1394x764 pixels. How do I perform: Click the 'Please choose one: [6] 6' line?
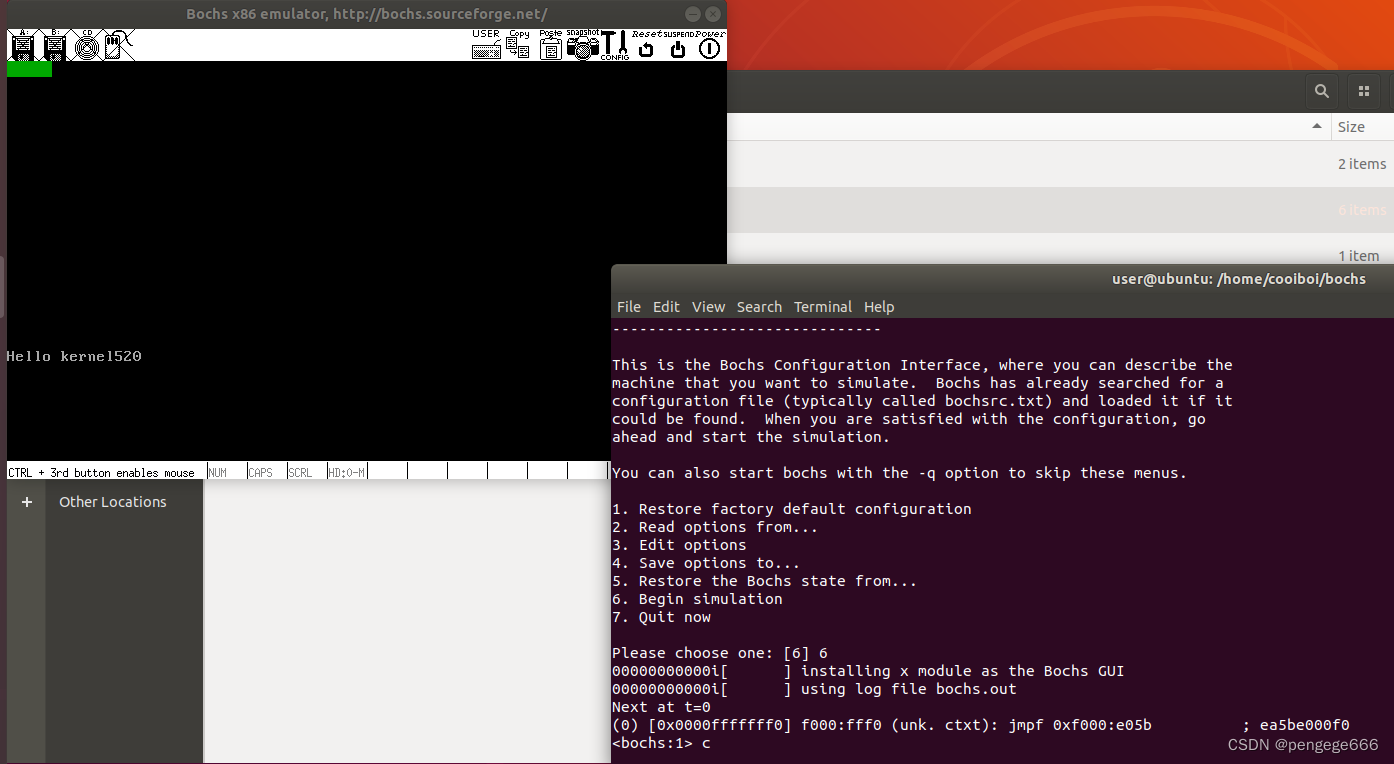(720, 653)
